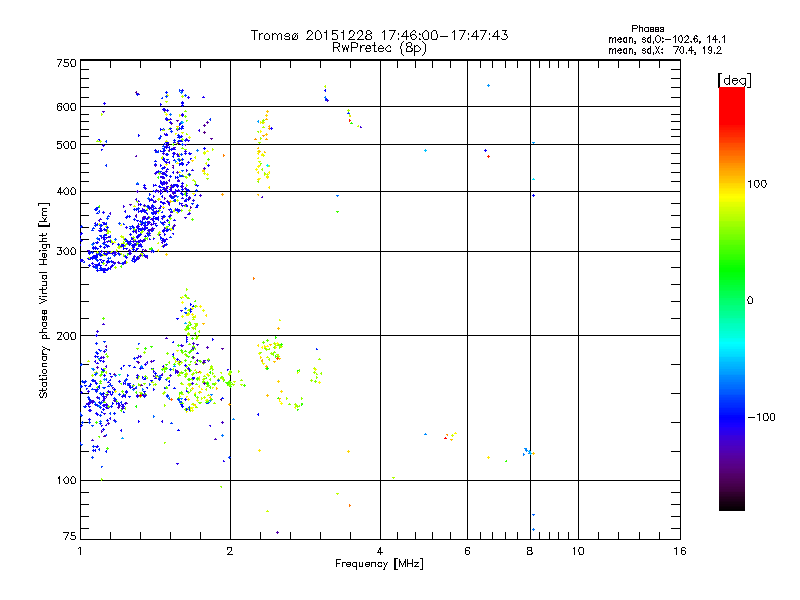Click the '75' y-axis tick label

(x=70, y=536)
